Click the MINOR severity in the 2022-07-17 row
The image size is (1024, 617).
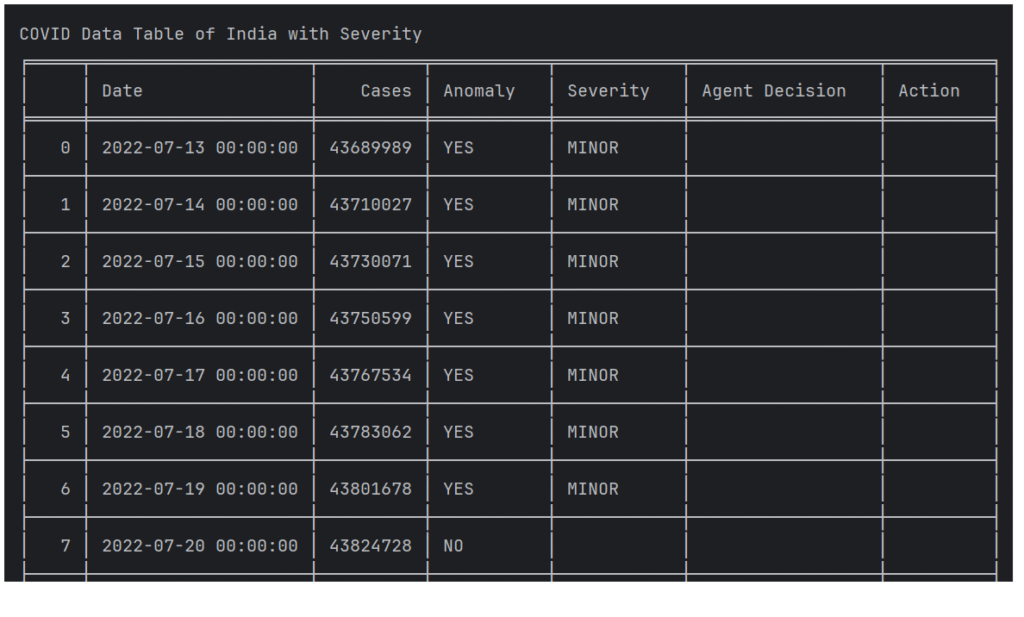(x=593, y=376)
